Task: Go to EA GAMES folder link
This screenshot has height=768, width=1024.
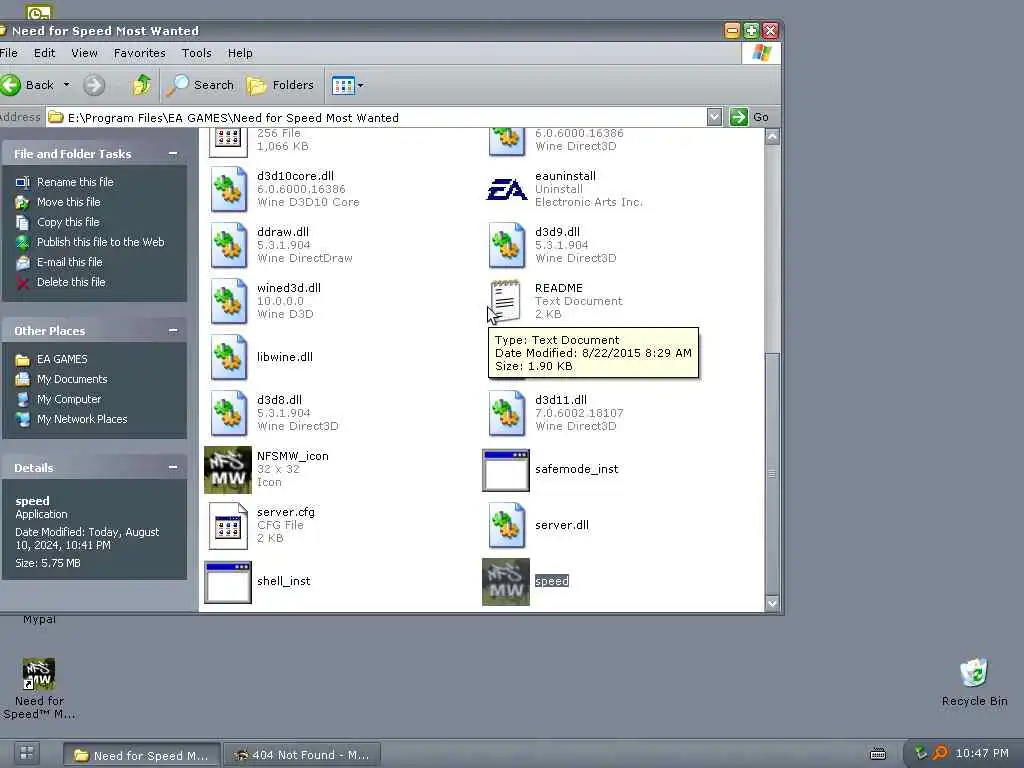Action: point(62,359)
